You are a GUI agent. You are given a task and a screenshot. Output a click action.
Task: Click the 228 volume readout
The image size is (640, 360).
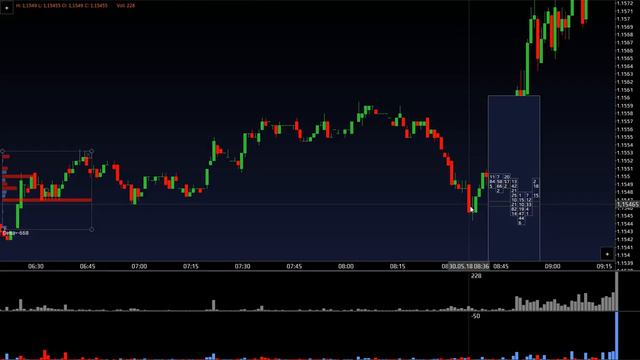476,276
